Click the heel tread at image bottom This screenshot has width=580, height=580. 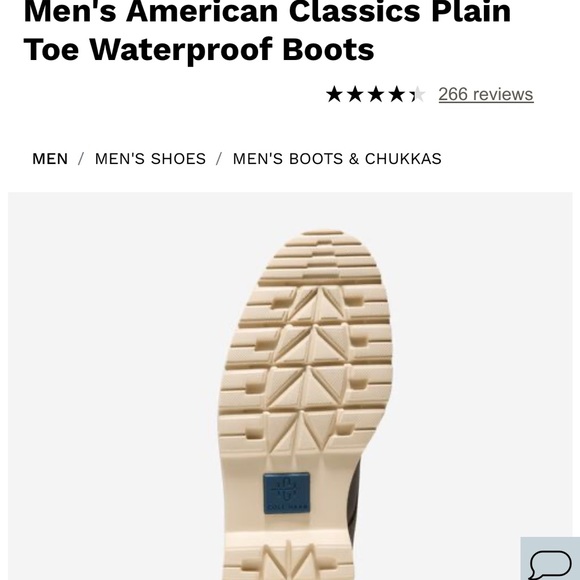(289, 561)
